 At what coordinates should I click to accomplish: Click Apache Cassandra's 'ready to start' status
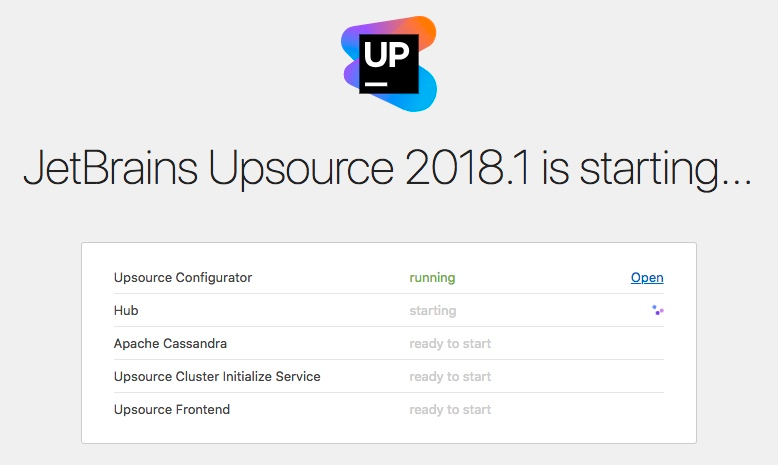point(450,344)
